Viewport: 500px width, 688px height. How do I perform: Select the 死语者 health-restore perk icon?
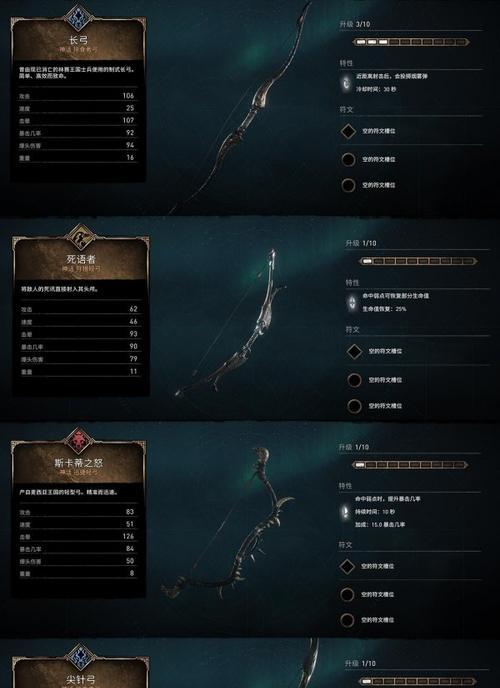click(352, 303)
